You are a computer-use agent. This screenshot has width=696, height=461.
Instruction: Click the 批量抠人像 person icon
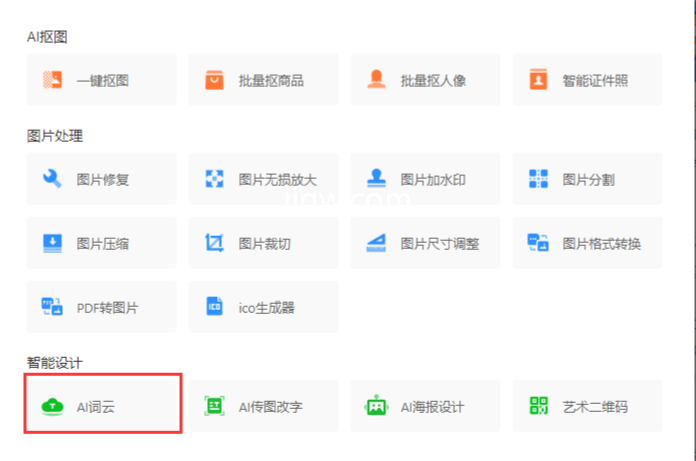376,80
